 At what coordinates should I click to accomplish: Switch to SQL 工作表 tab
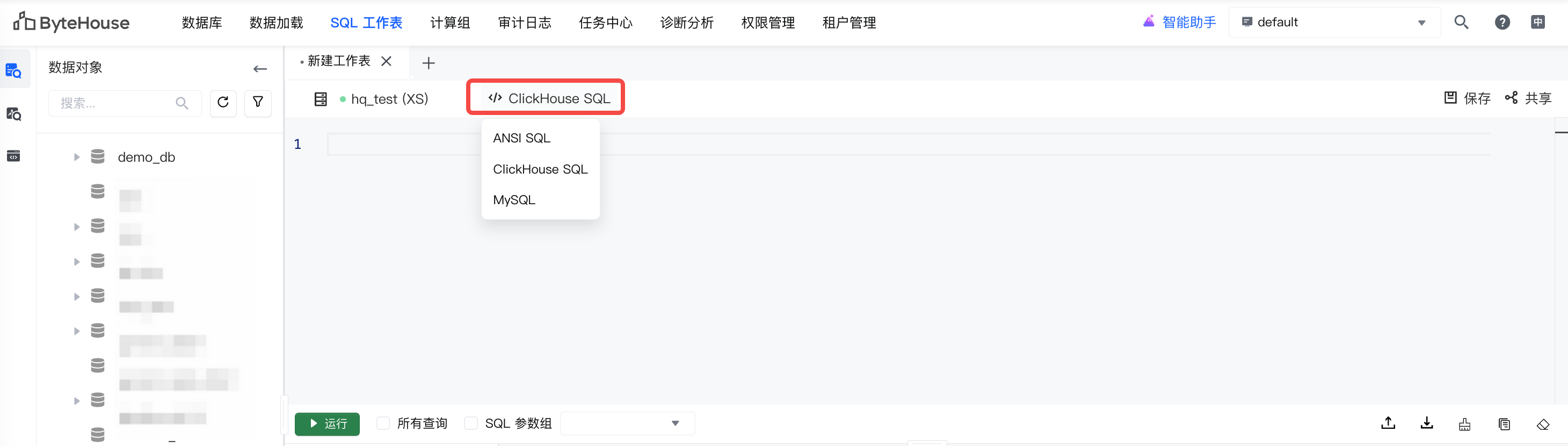coord(366,23)
